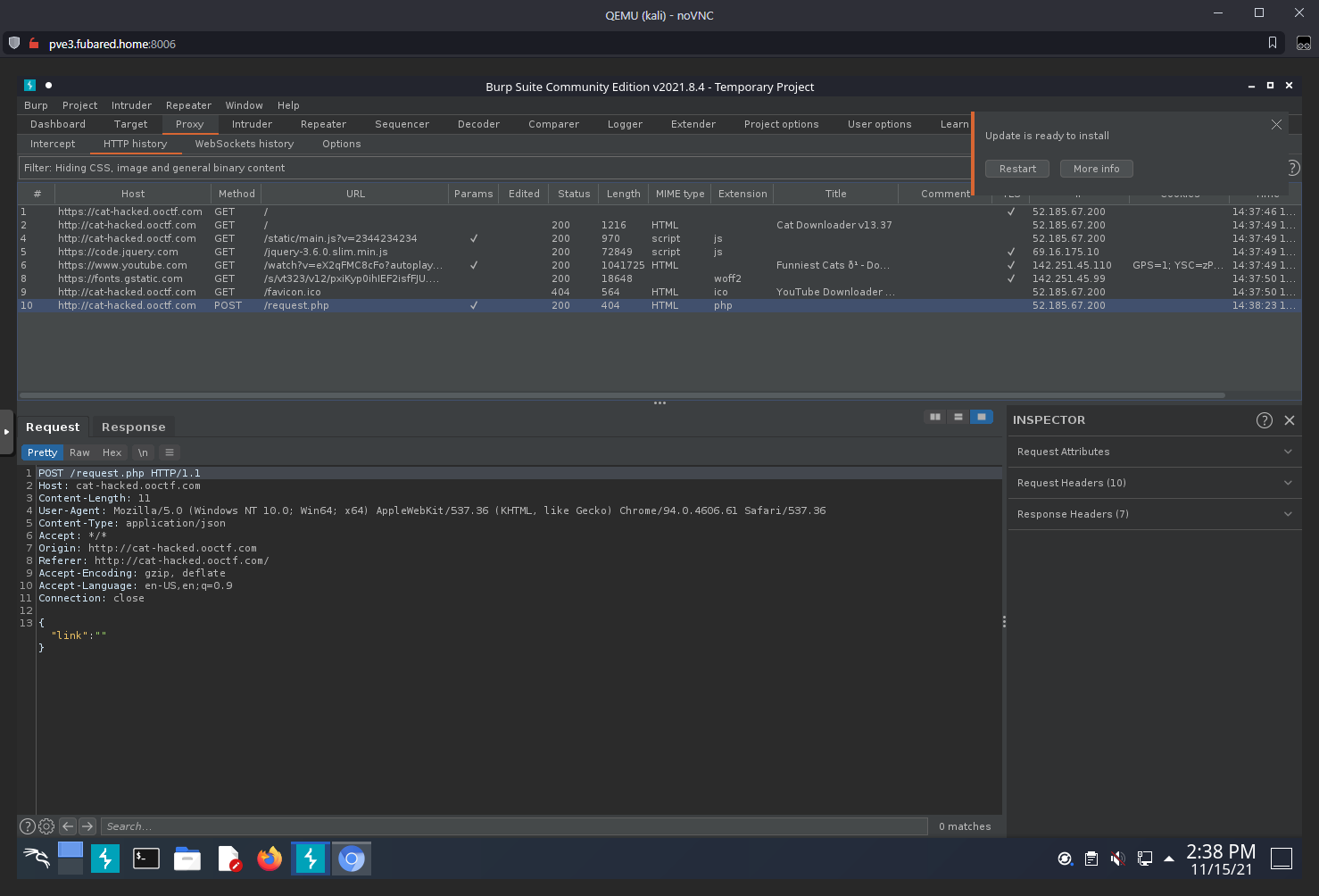
Task: Click the More info button
Action: click(x=1096, y=169)
